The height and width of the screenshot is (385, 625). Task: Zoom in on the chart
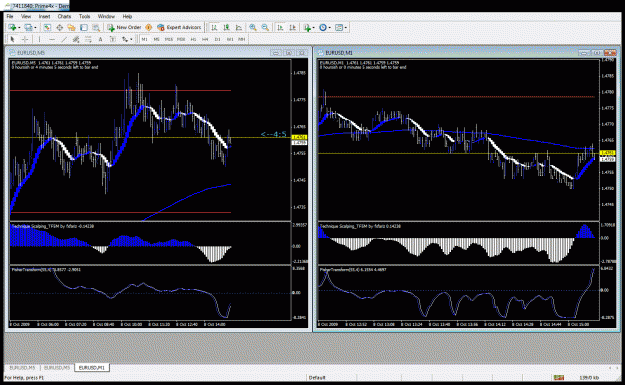(x=253, y=28)
